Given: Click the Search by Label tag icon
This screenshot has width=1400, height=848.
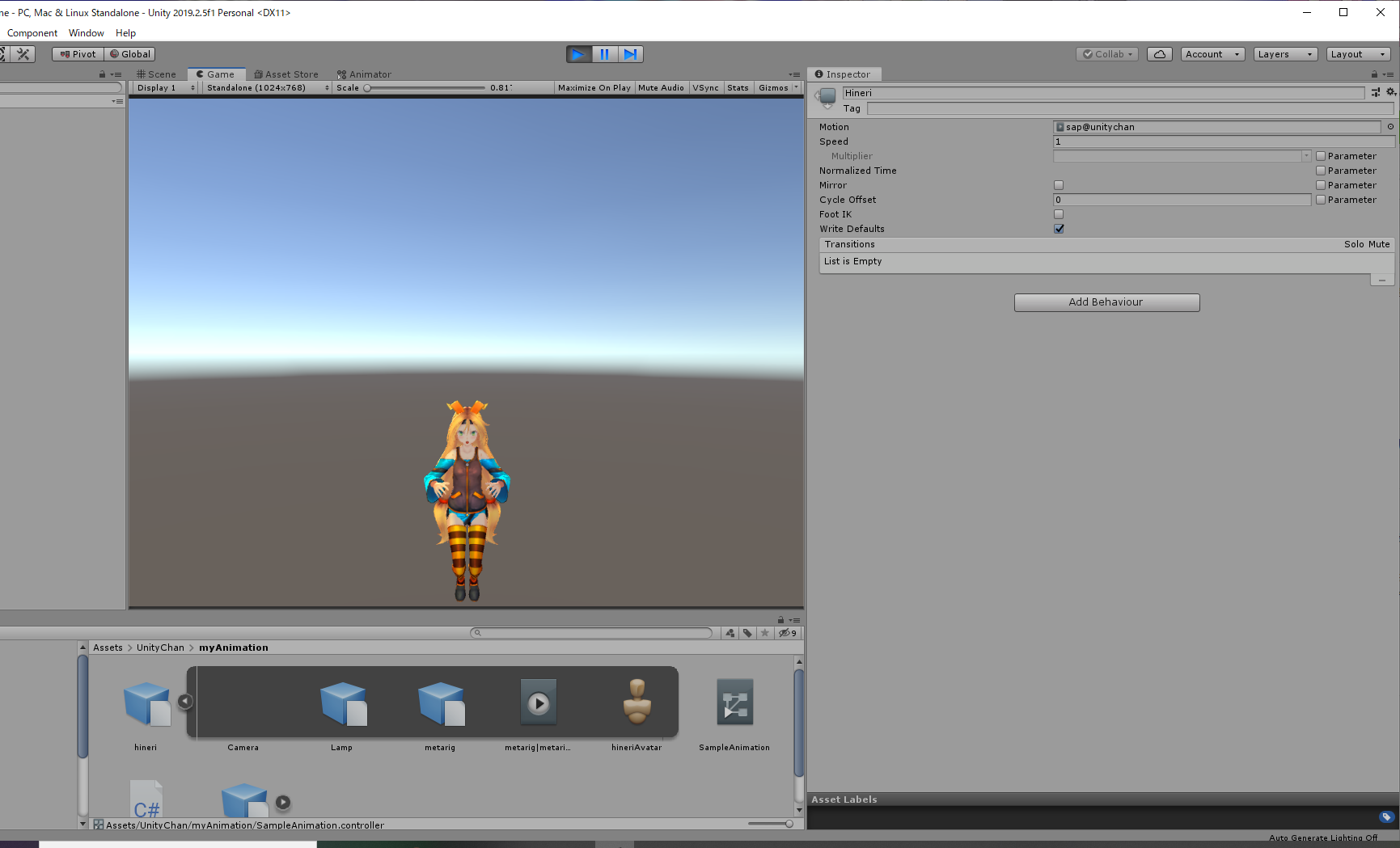Looking at the screenshot, I should 747,633.
